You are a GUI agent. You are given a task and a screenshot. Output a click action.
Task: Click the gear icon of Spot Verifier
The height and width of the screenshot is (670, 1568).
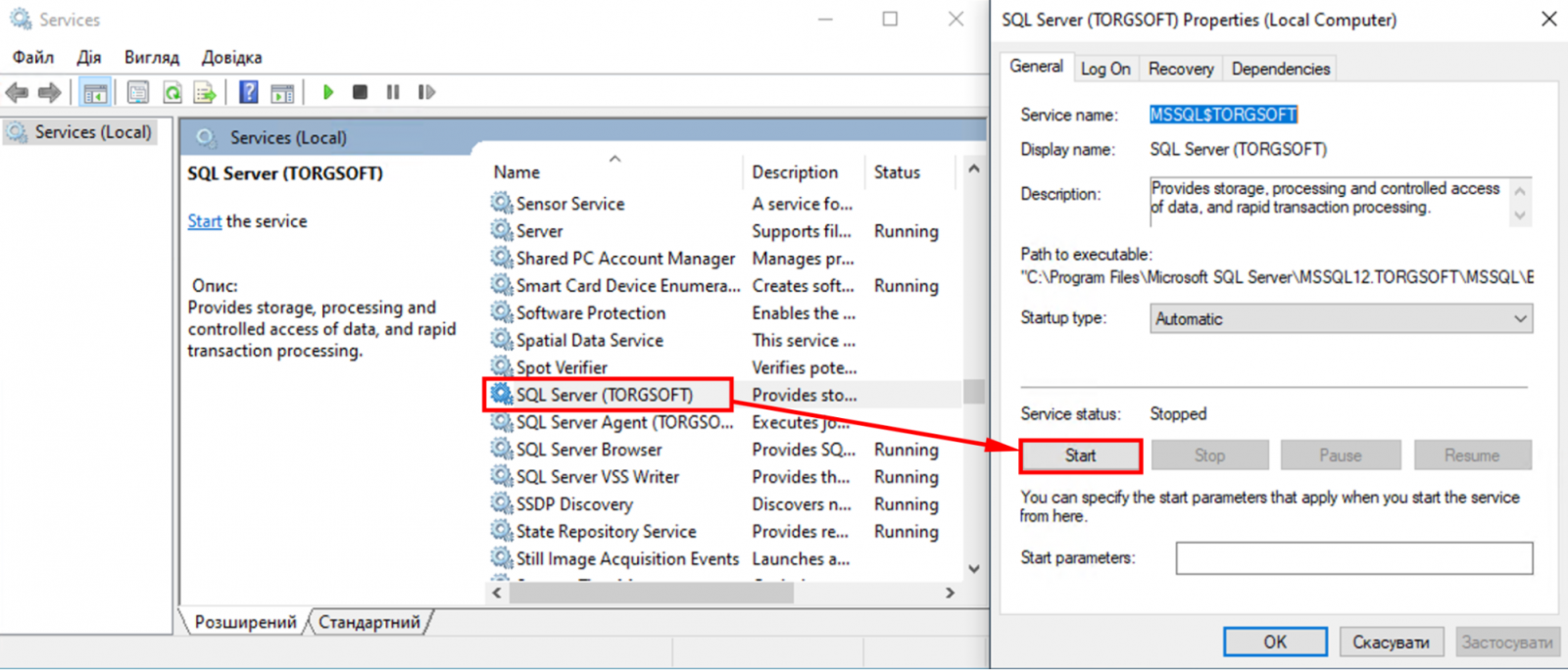click(x=502, y=367)
